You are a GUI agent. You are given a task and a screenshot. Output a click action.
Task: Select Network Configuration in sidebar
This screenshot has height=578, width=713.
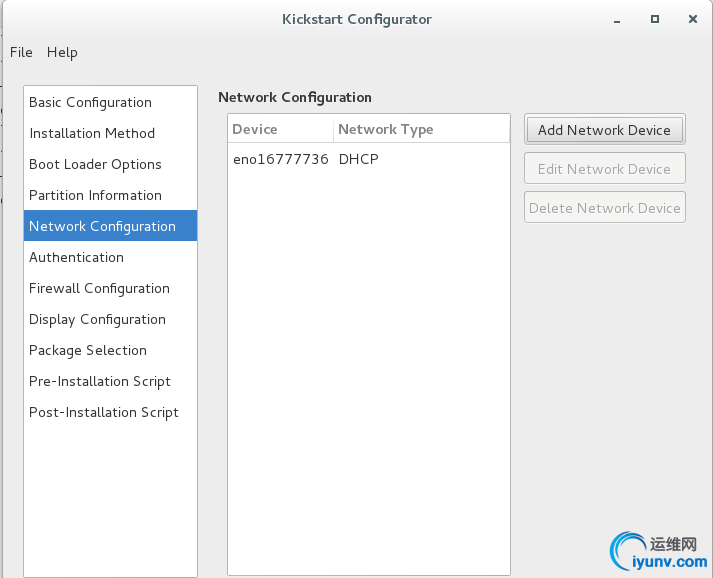tap(102, 226)
